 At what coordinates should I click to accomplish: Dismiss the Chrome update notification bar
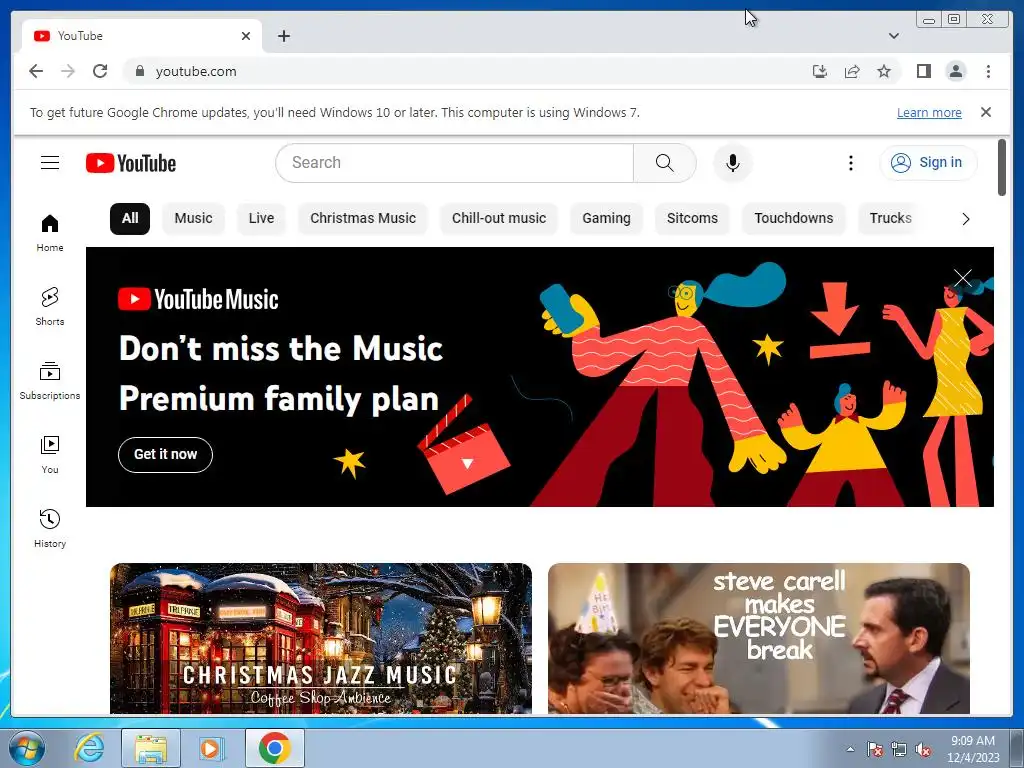tap(986, 112)
